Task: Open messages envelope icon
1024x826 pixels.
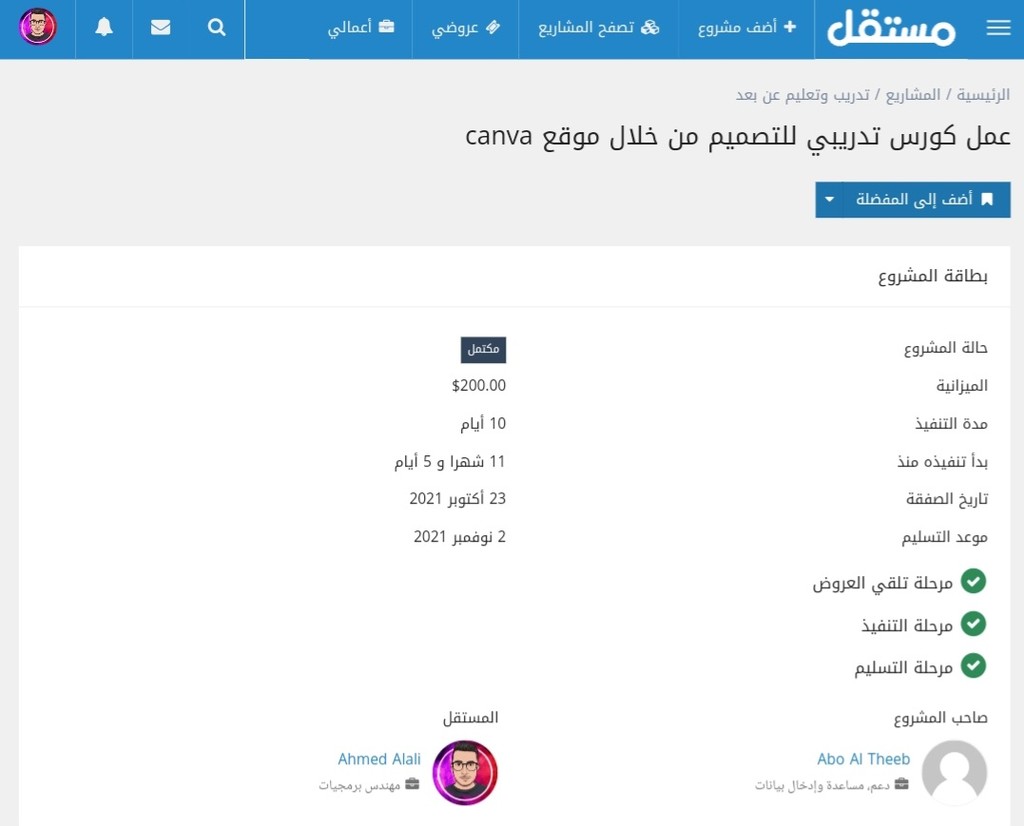Action: pos(161,27)
